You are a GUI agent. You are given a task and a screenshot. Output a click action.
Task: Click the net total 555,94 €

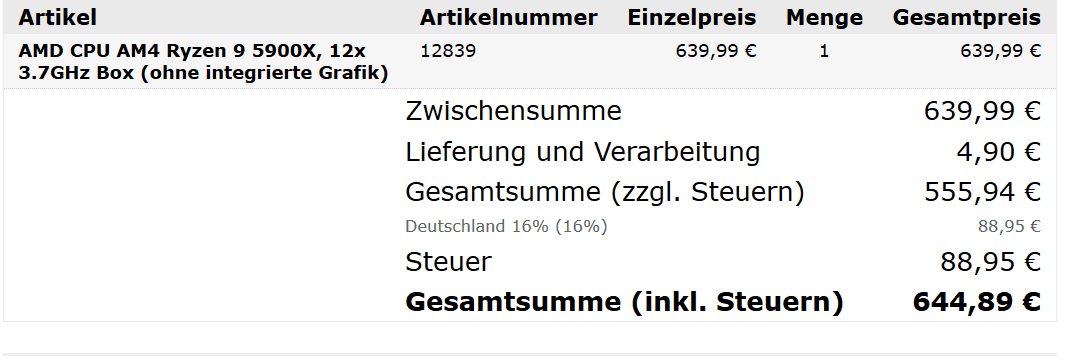pyautogui.click(x=982, y=192)
